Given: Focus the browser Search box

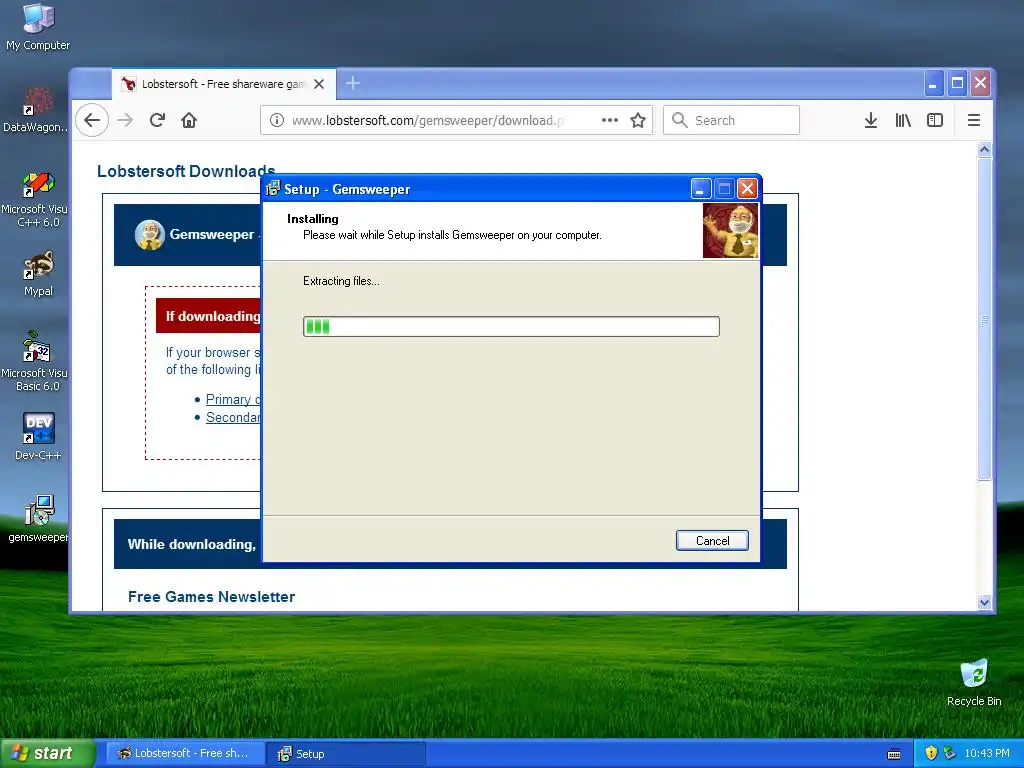Looking at the screenshot, I should pyautogui.click(x=731, y=120).
